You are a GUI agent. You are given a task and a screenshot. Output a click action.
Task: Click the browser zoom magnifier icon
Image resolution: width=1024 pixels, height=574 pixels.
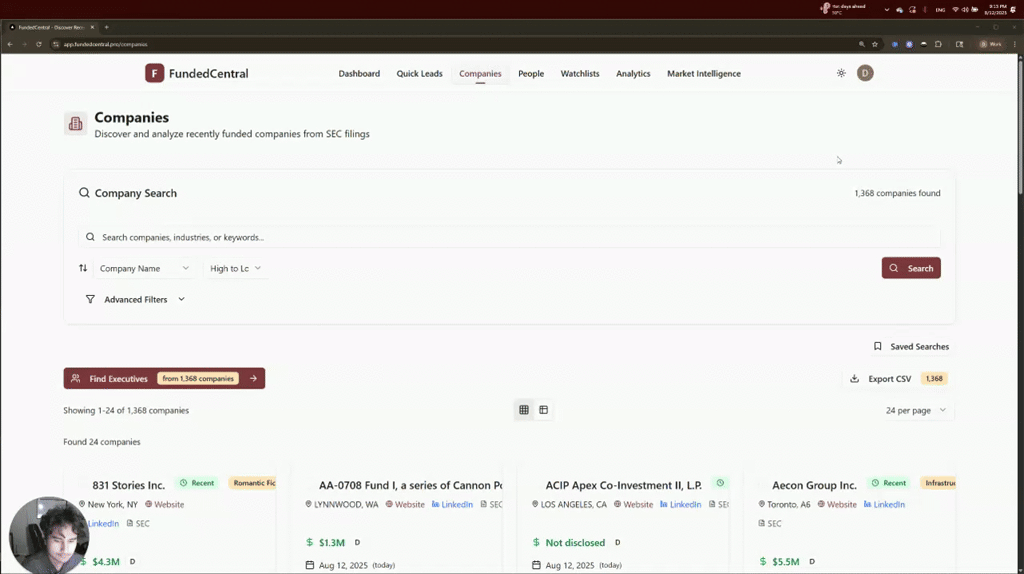861,44
